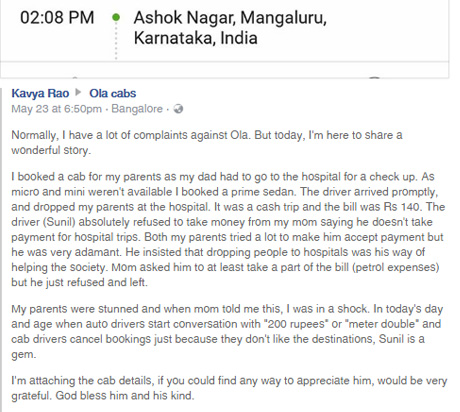Screen dimensions: 460x412
Task: Click the sentence with "Rs 140" bill
Action: [x=317, y=207]
